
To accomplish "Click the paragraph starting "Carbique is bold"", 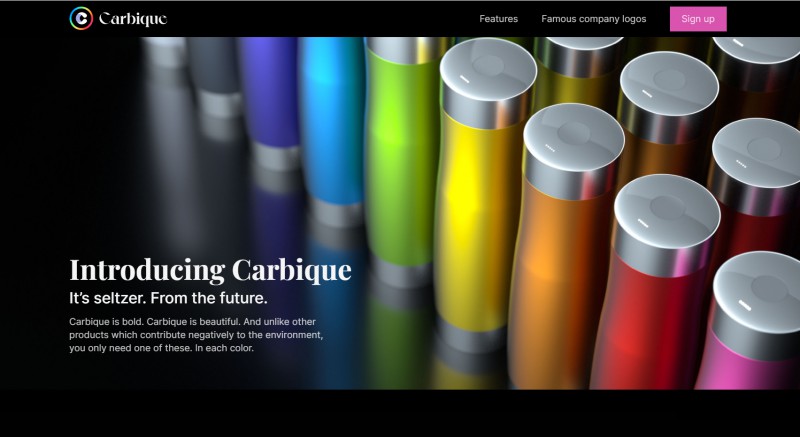I will (x=196, y=335).
